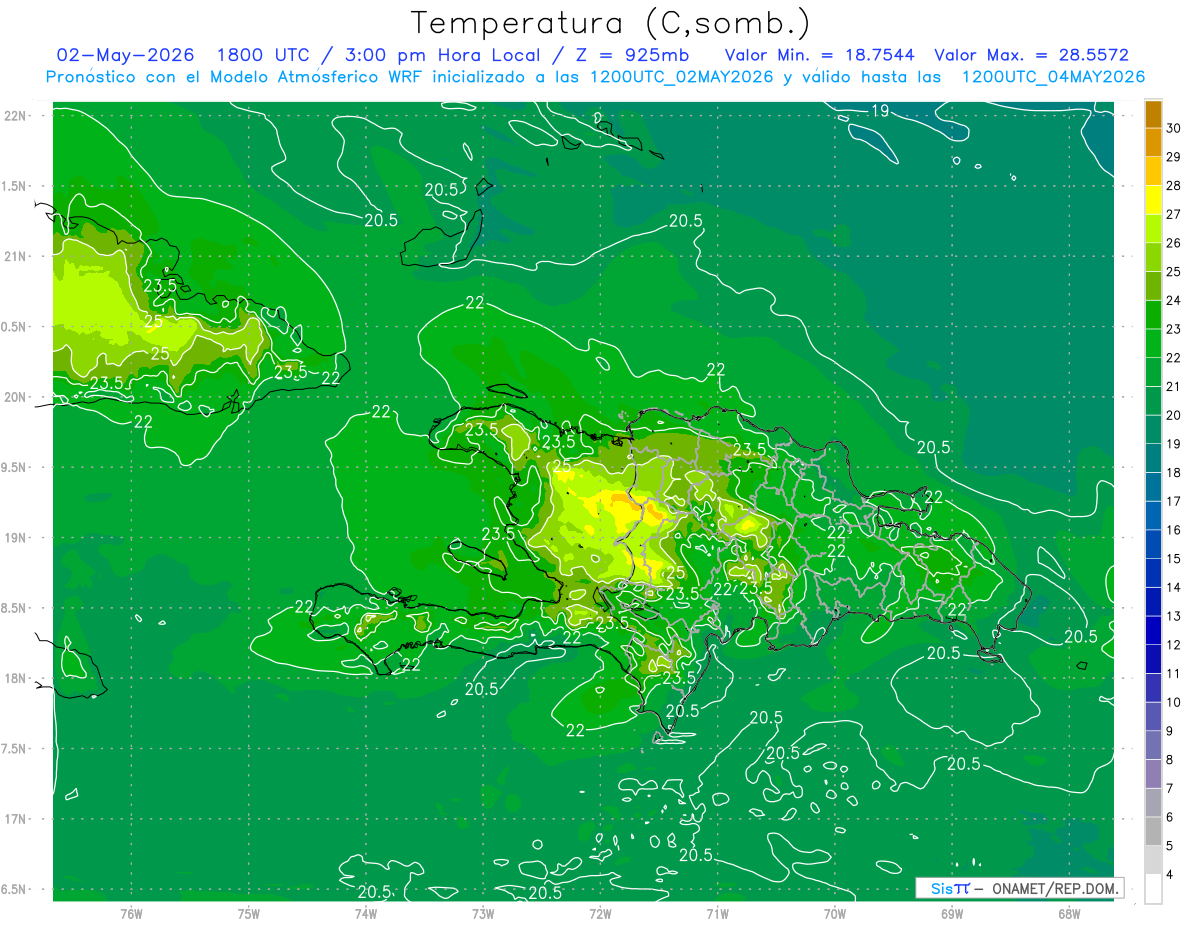
Task: Click the 22N latitude axis label
Action: click(16, 116)
